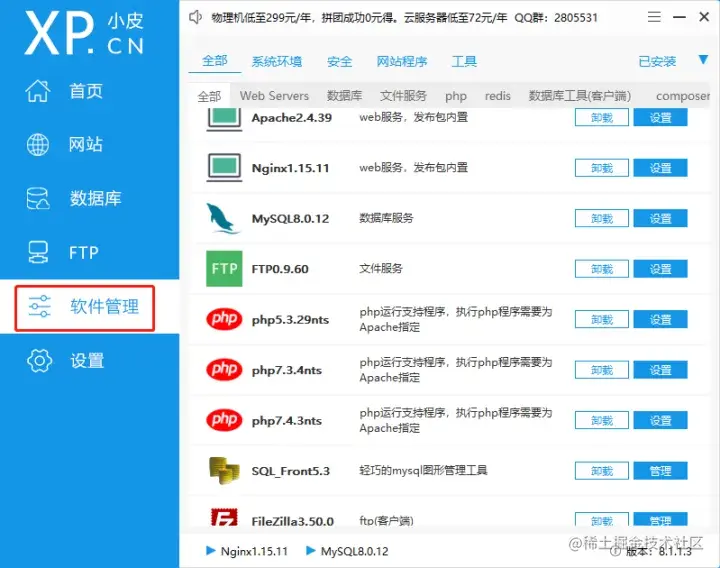Uninstall SQL_Front5.3 via 卸载
The image size is (720, 568).
pos(602,471)
